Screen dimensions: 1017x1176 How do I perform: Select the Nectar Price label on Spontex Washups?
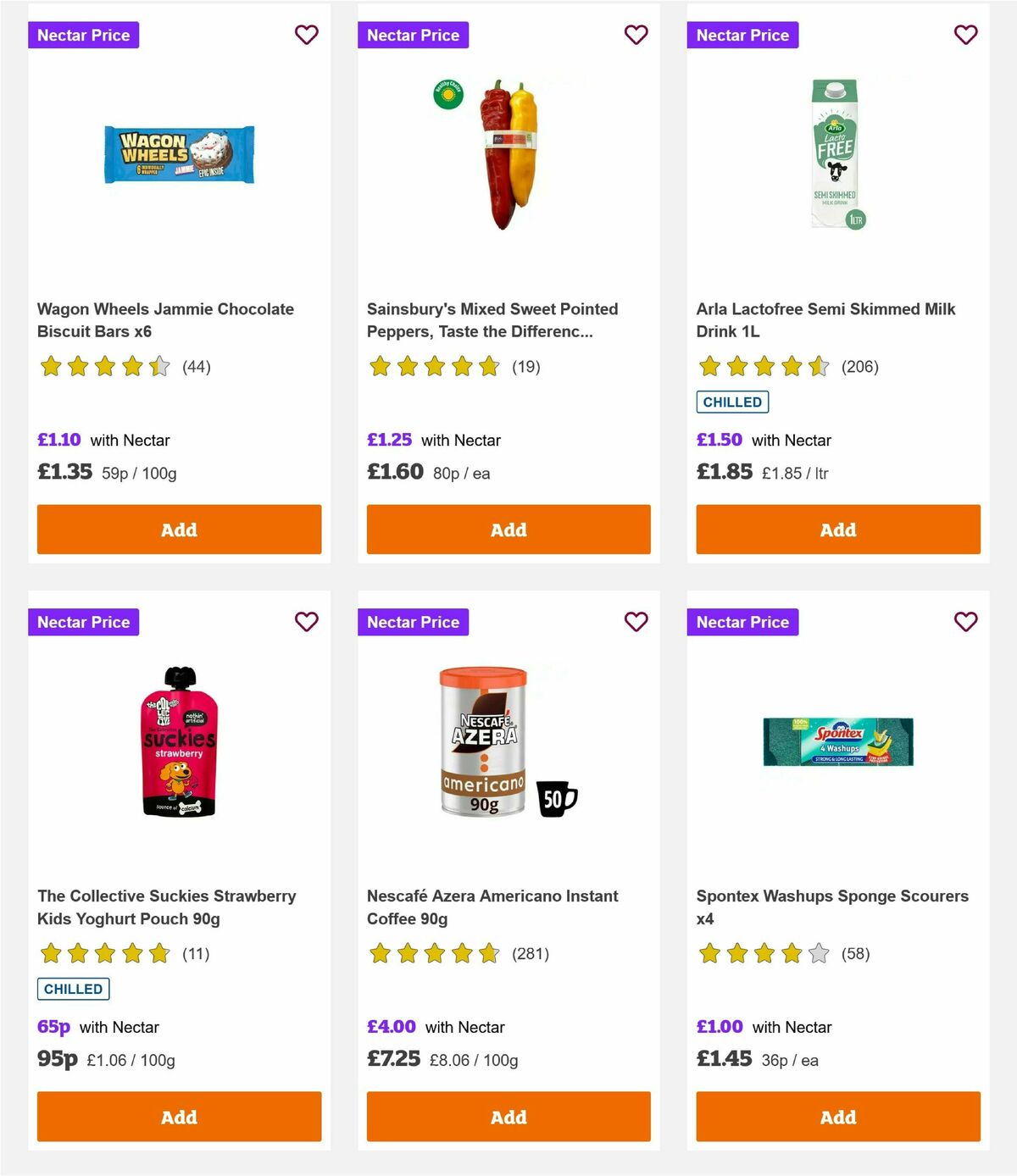point(742,621)
